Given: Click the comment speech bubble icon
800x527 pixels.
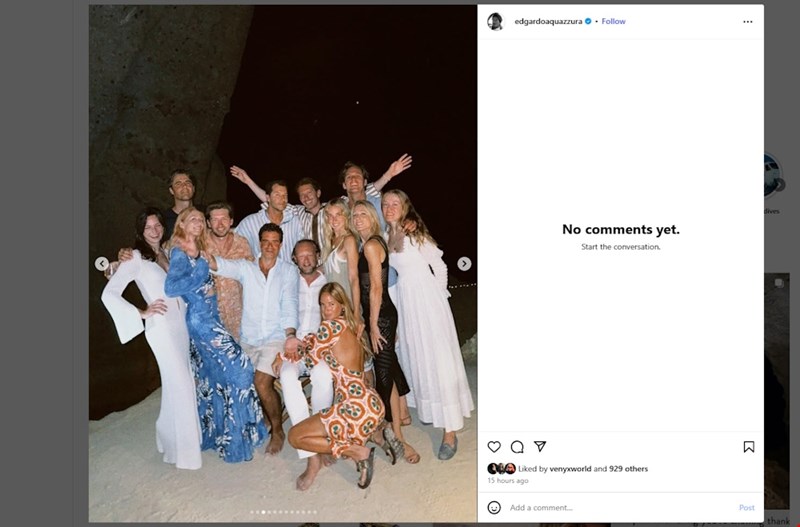Looking at the screenshot, I should point(517,447).
